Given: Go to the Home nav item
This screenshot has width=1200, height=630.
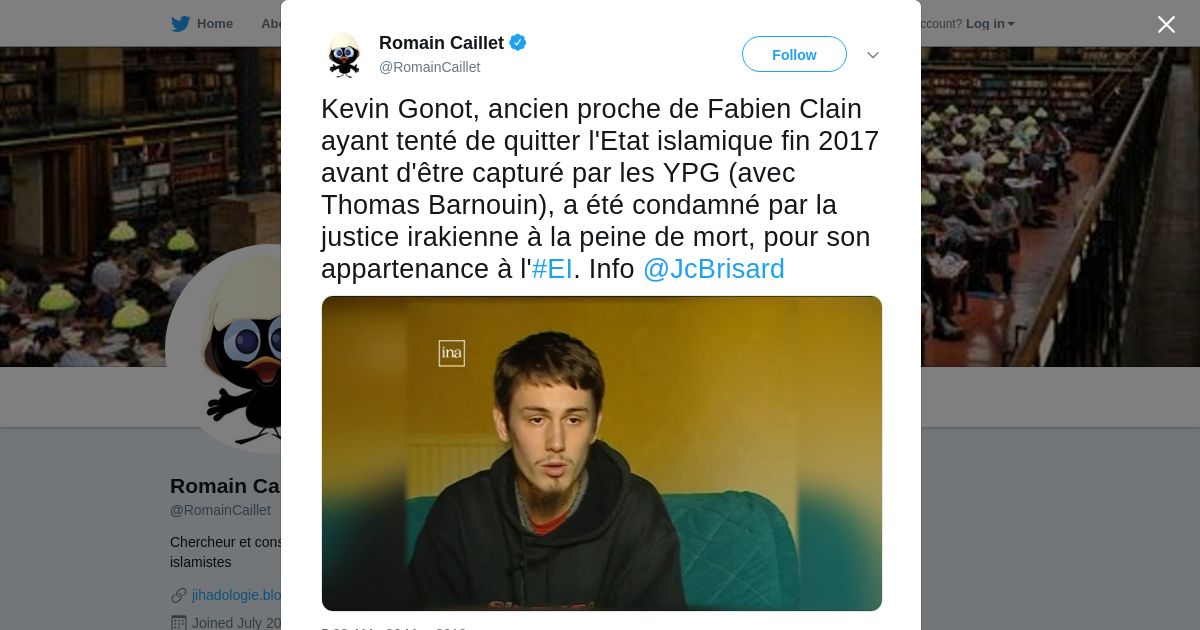Looking at the screenshot, I should click(x=214, y=24).
